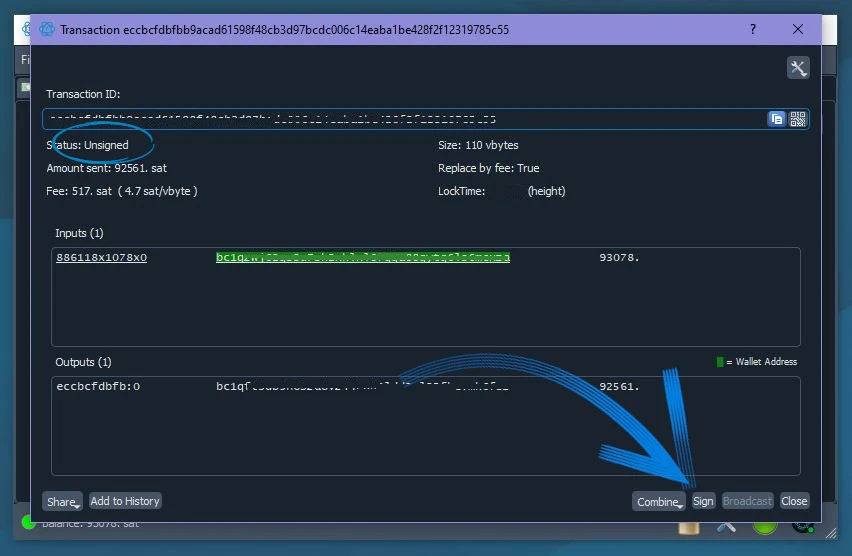Screen dimensions: 852x556
Task: Show the transaction ID QR code
Action: (x=797, y=119)
